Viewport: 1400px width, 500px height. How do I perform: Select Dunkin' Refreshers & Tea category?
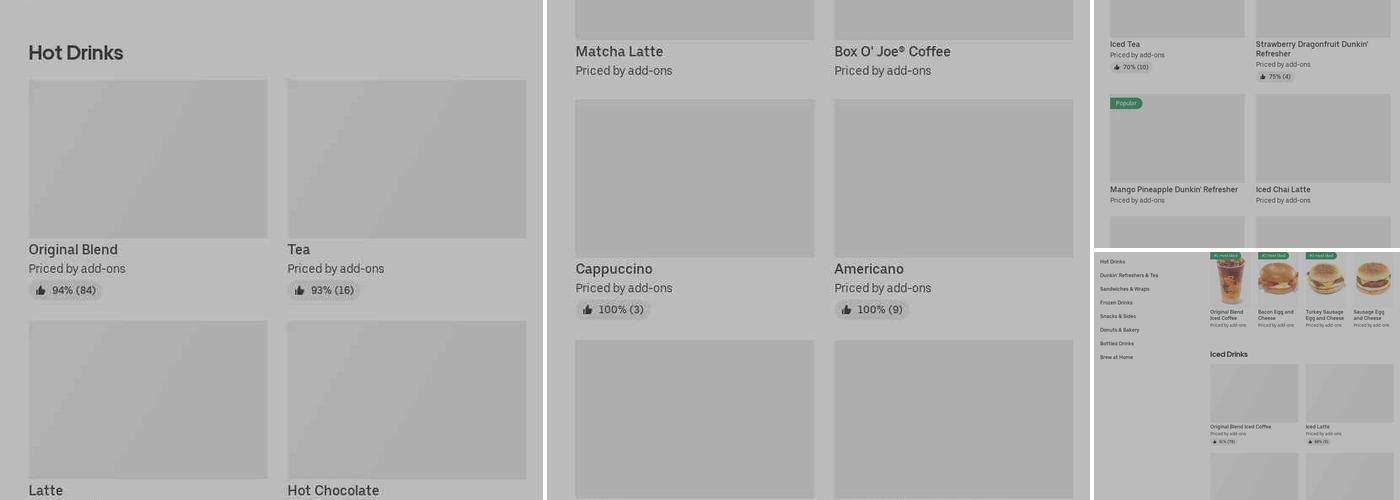pyautogui.click(x=1129, y=275)
